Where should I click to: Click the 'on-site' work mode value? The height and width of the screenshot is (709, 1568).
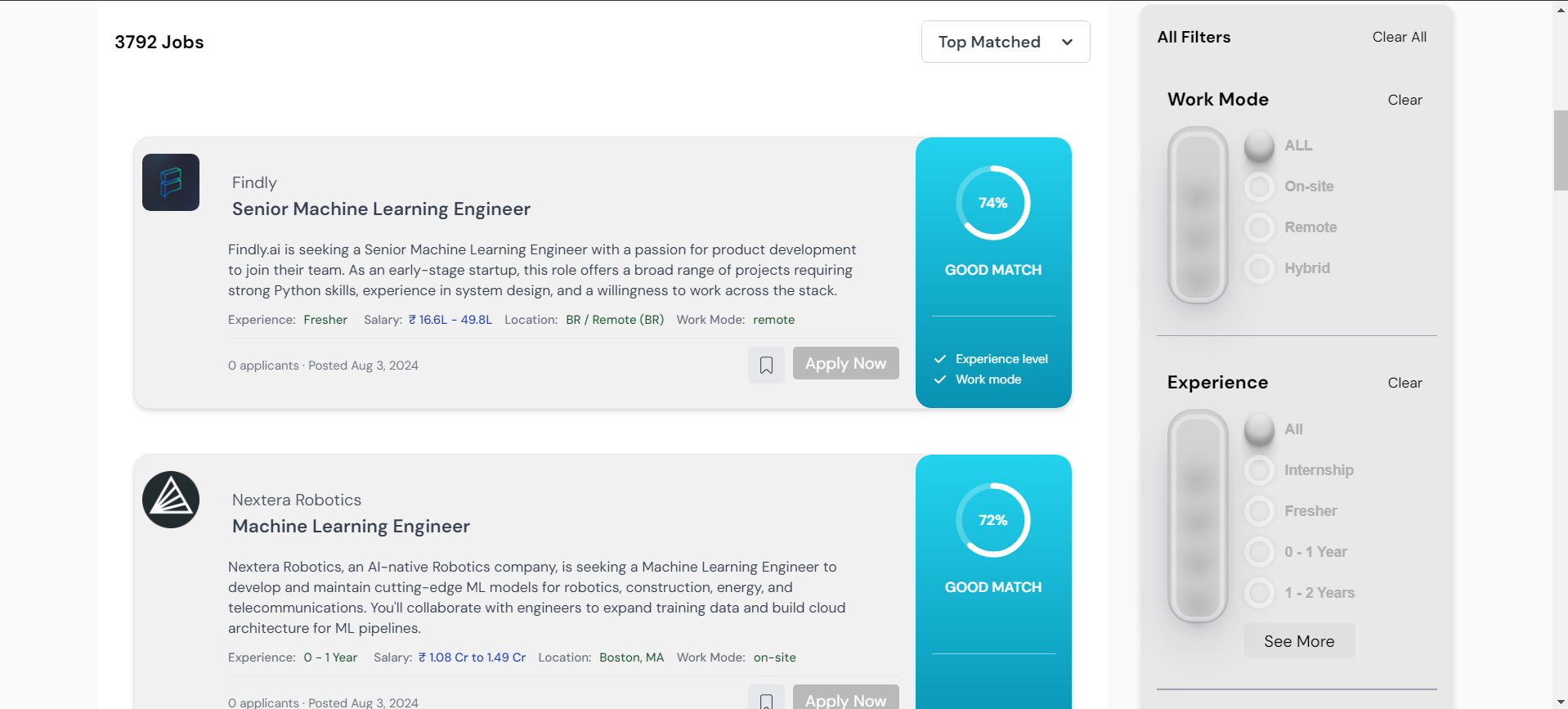click(774, 657)
